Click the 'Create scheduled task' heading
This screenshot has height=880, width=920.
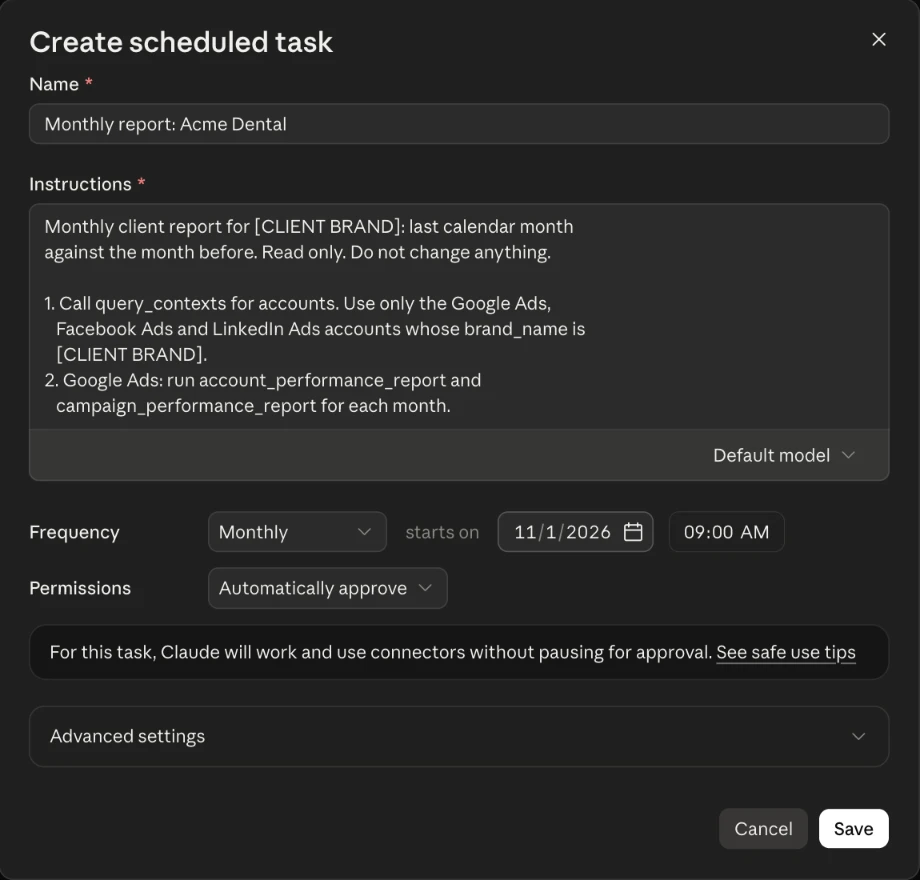(x=181, y=42)
